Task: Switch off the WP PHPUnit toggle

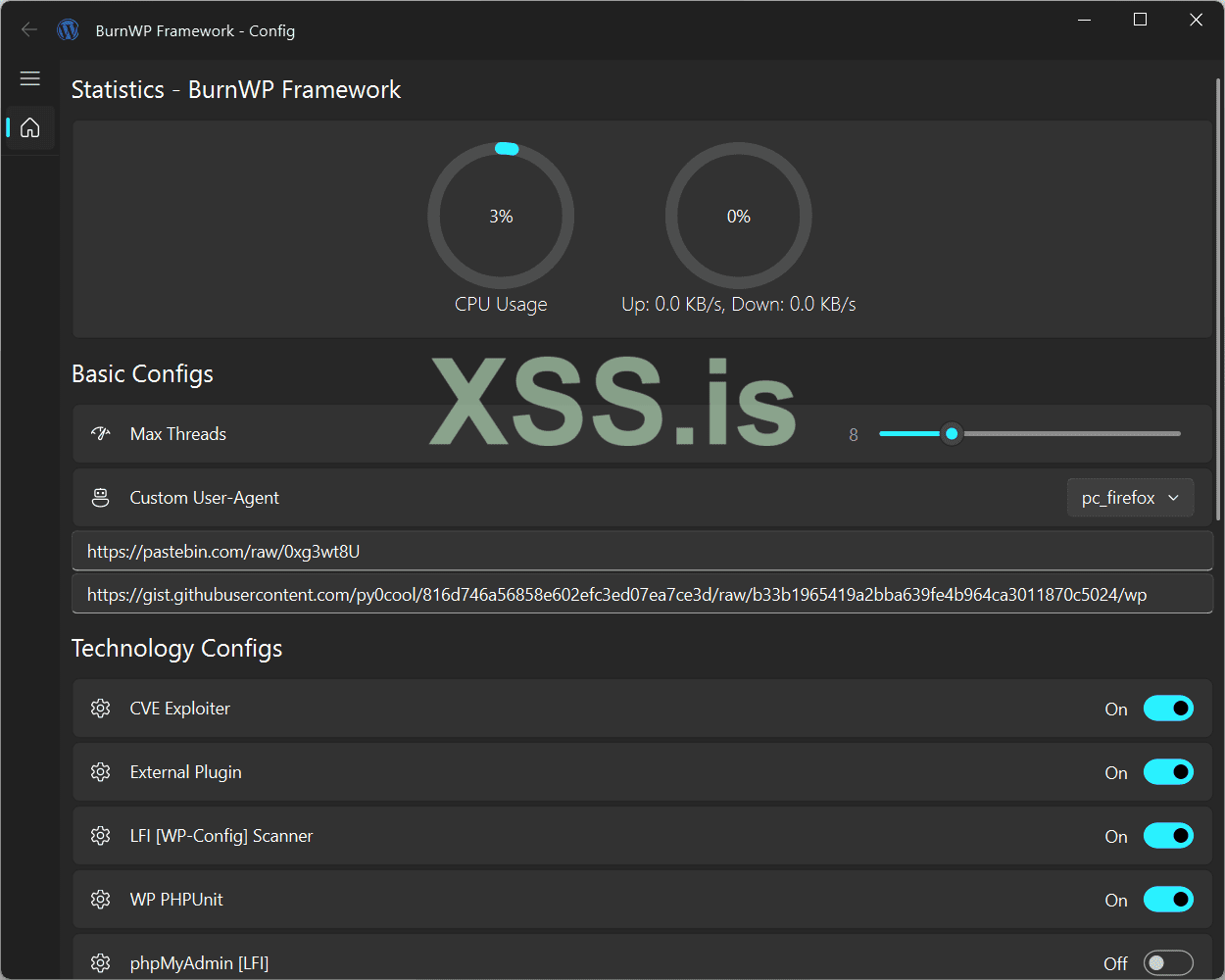Action: [1168, 900]
